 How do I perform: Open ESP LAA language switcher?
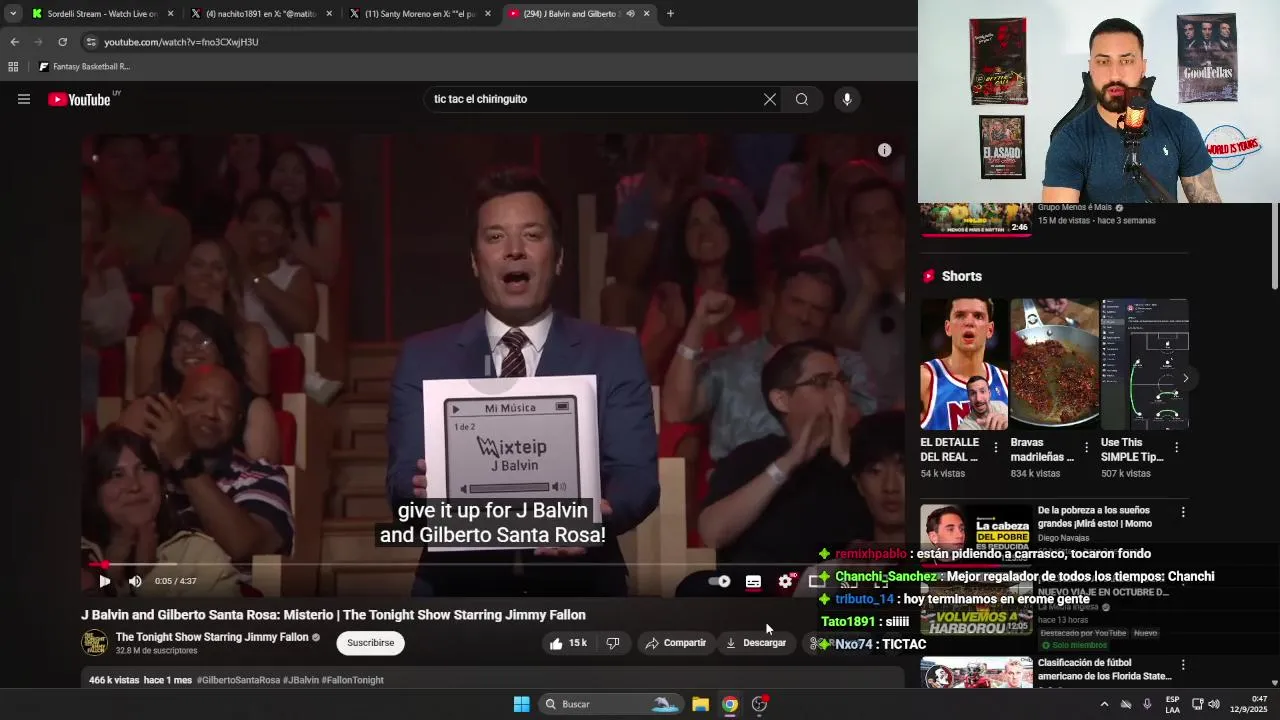click(x=1172, y=704)
